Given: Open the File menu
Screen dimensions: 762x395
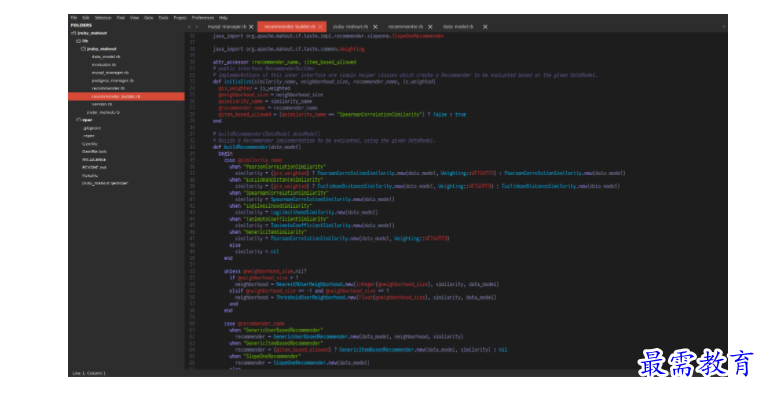Looking at the screenshot, I should coord(74,17).
